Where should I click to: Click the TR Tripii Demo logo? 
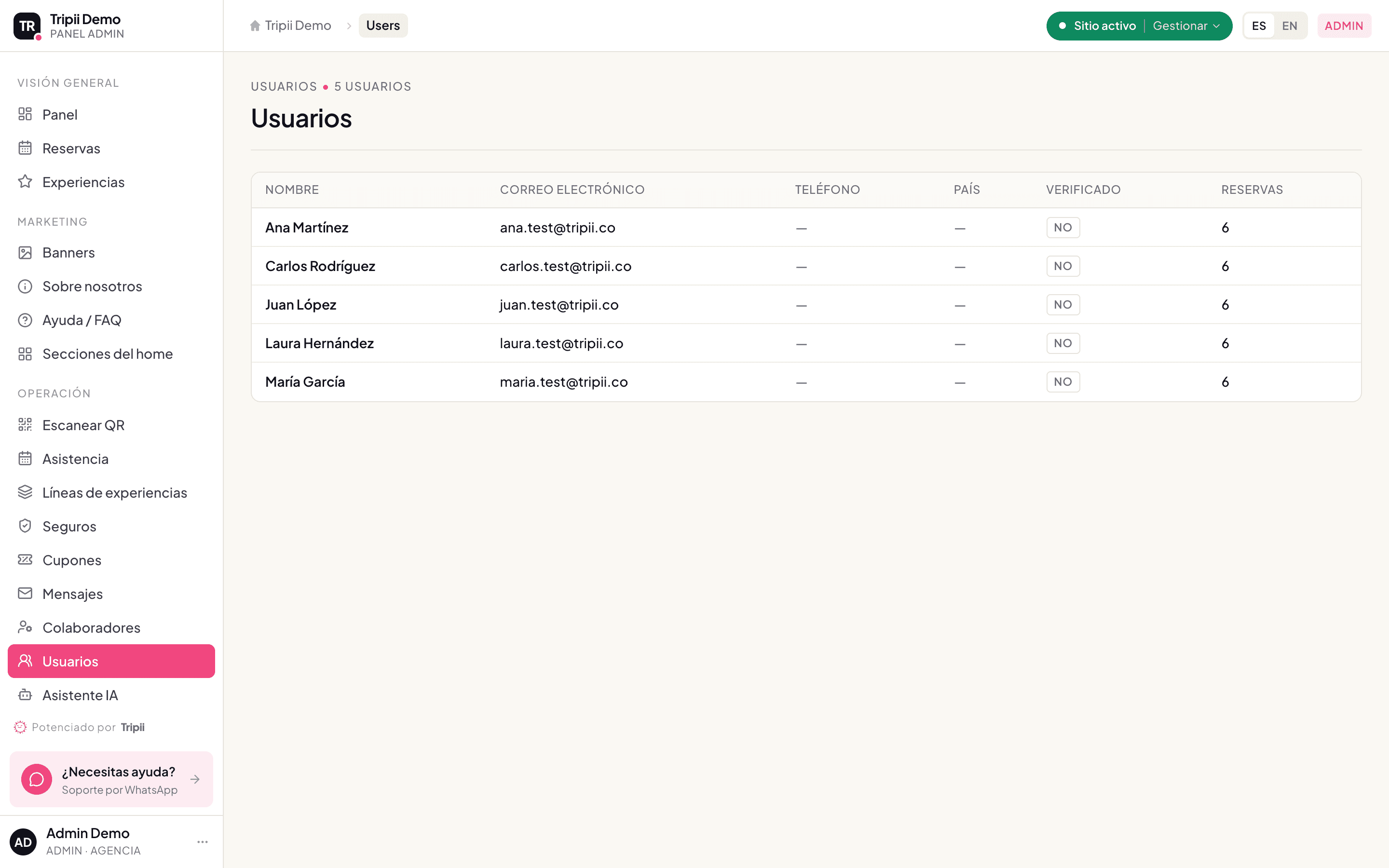[27, 26]
